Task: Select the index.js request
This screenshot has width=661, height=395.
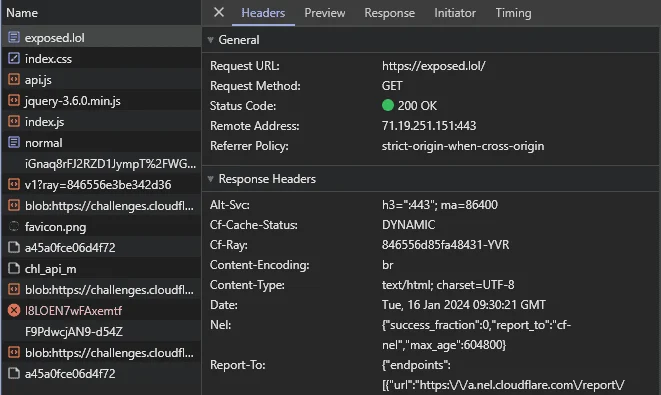Action: [x=101, y=121]
